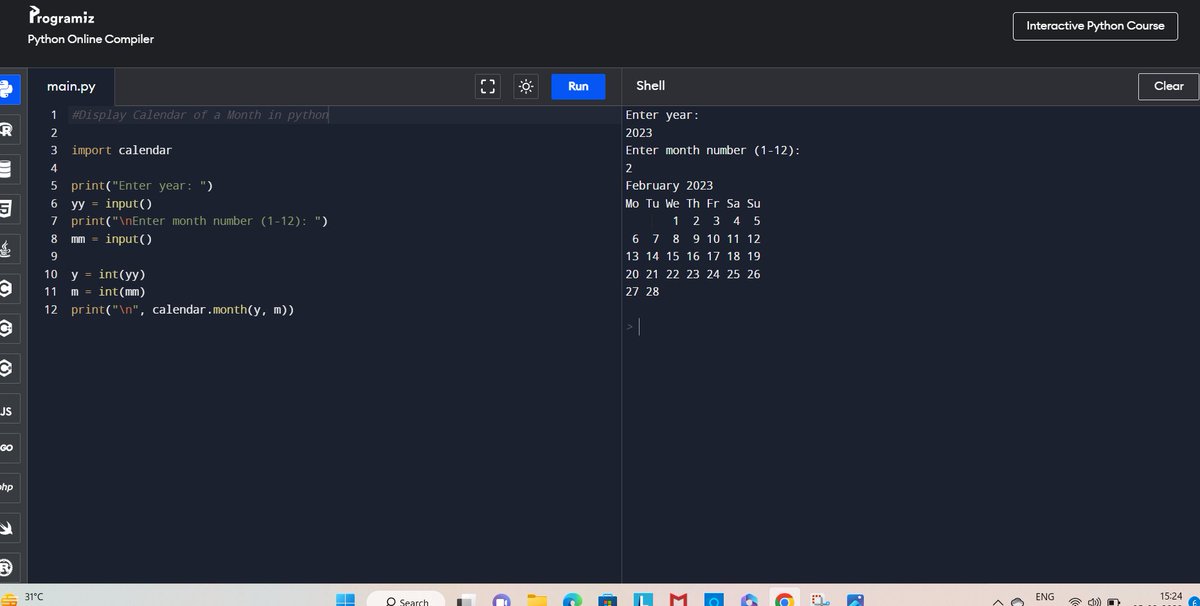Toggle fullscreen editor mode icon
The height and width of the screenshot is (606, 1200).
click(488, 86)
